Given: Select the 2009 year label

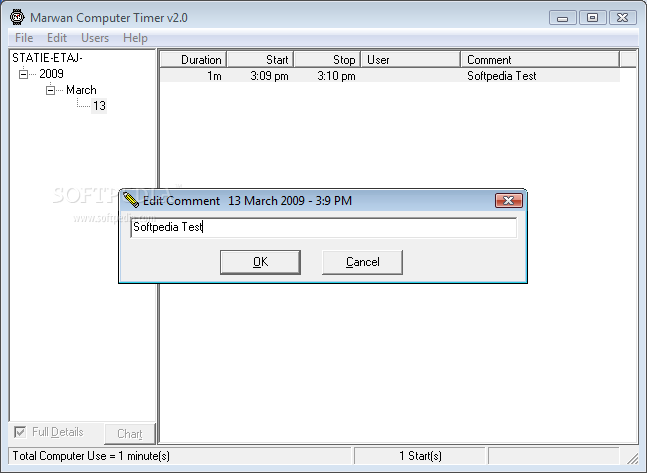Looking at the screenshot, I should 51,74.
